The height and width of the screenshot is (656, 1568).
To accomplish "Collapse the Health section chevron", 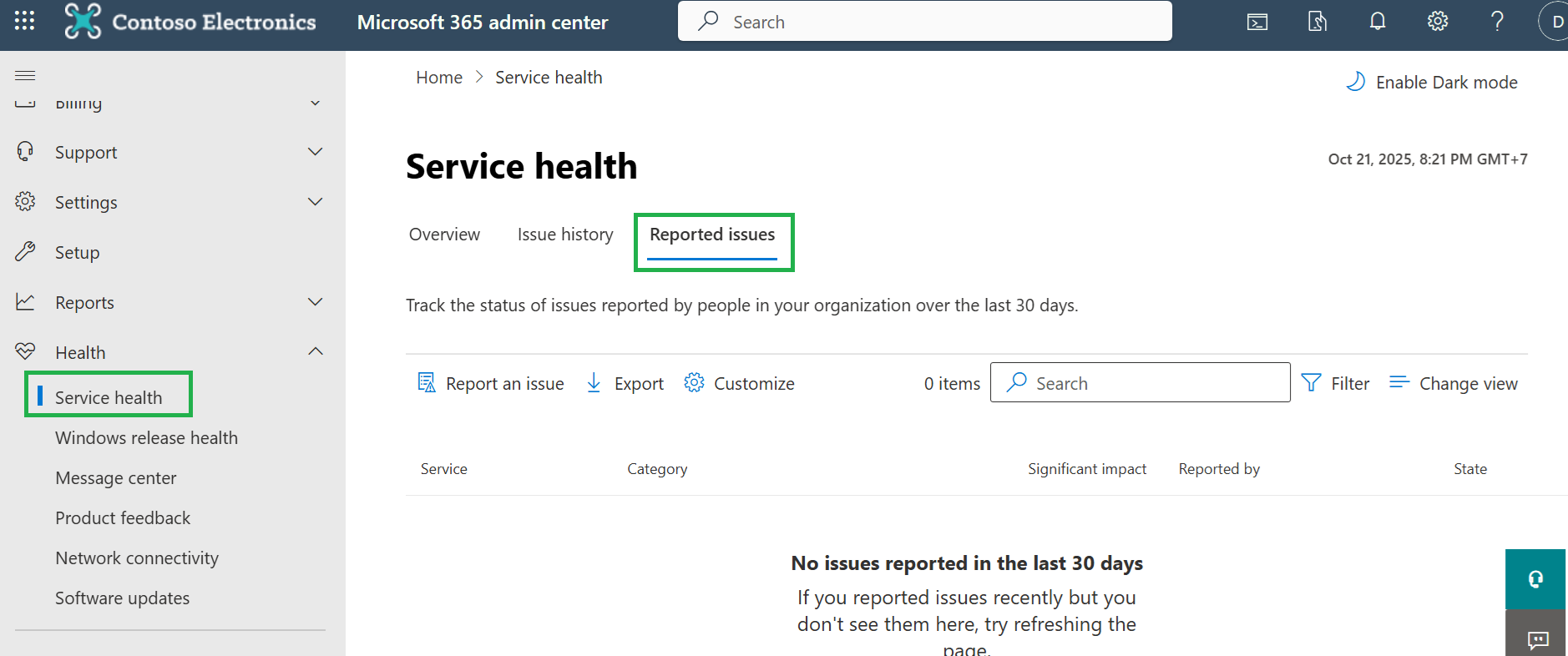I will 316,351.
